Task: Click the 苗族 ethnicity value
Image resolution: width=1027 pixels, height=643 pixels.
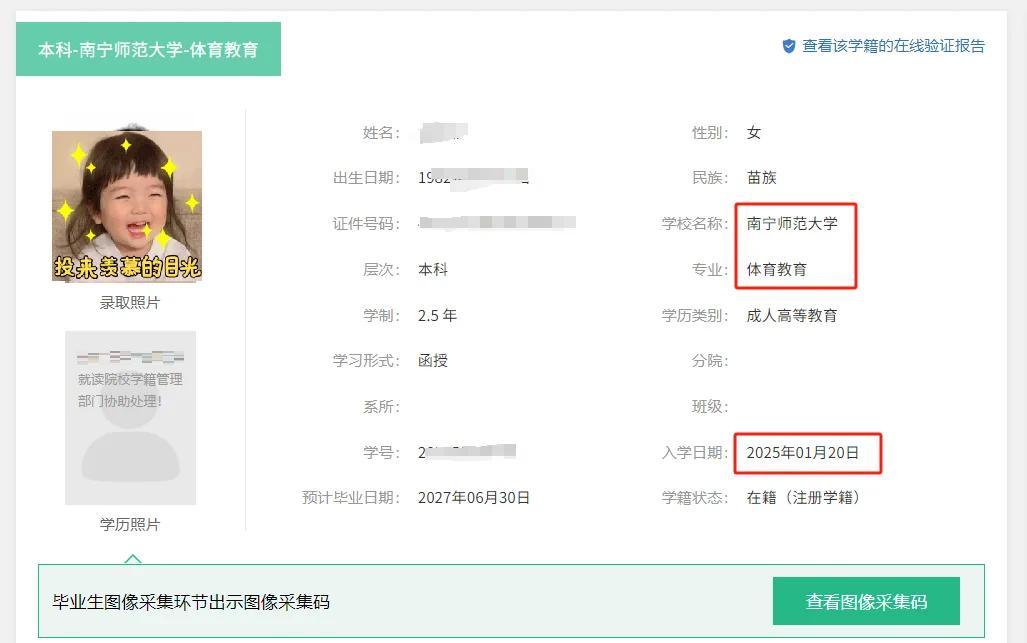Action: (762, 177)
